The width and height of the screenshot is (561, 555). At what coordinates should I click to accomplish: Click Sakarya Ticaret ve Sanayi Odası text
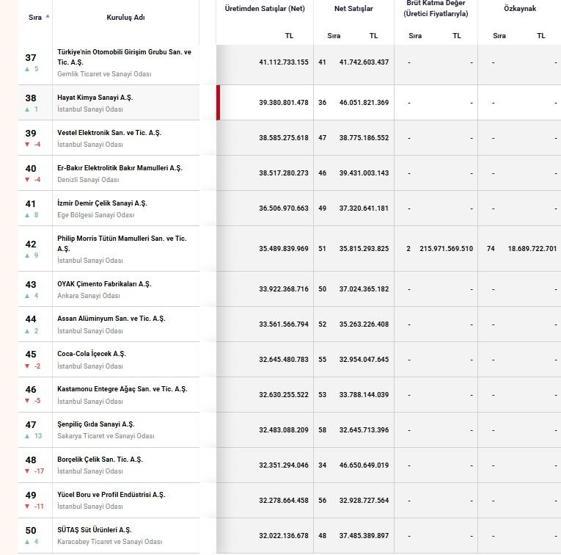click(106, 436)
